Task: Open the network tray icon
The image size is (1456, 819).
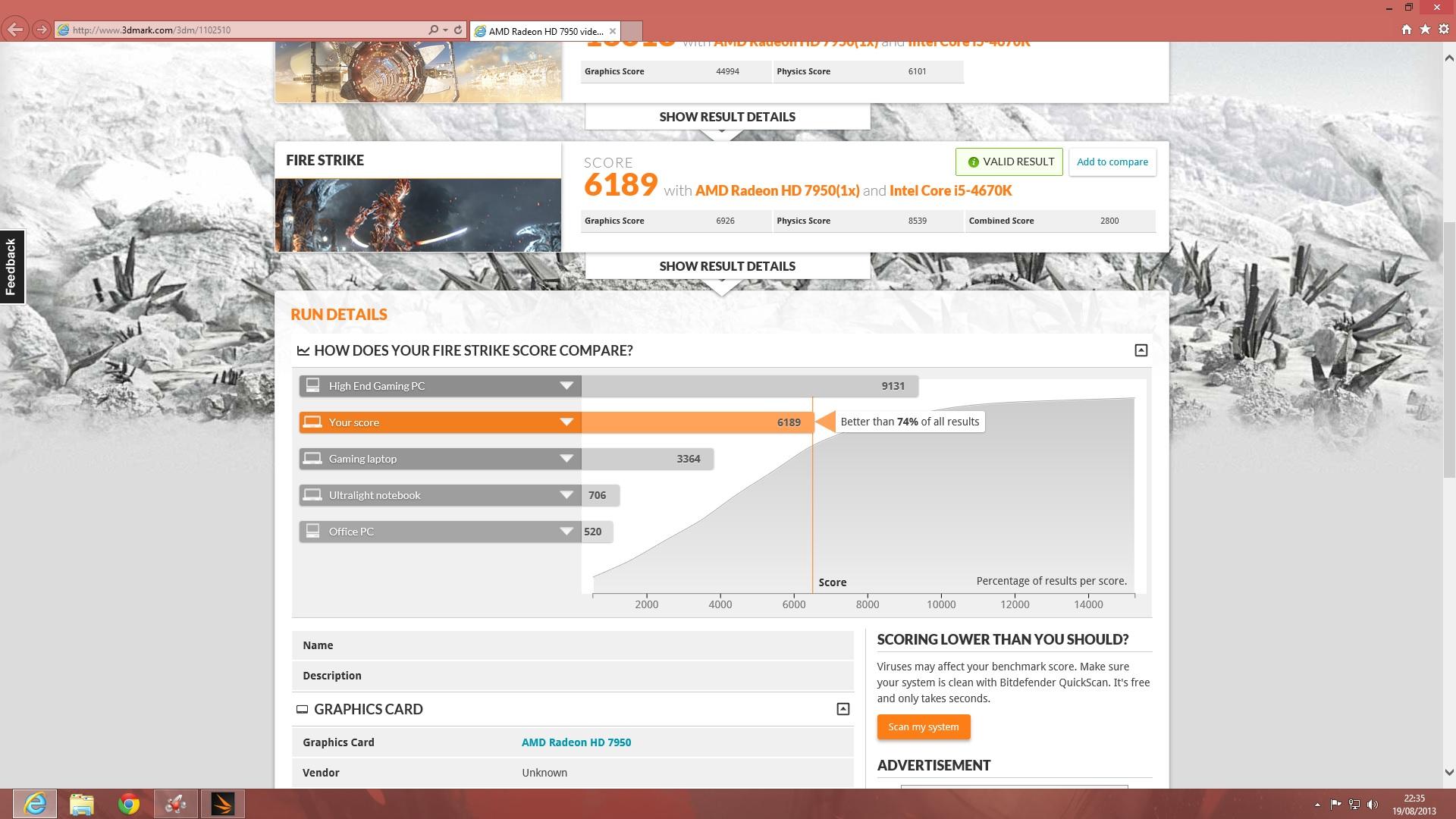Action: 1354,805
